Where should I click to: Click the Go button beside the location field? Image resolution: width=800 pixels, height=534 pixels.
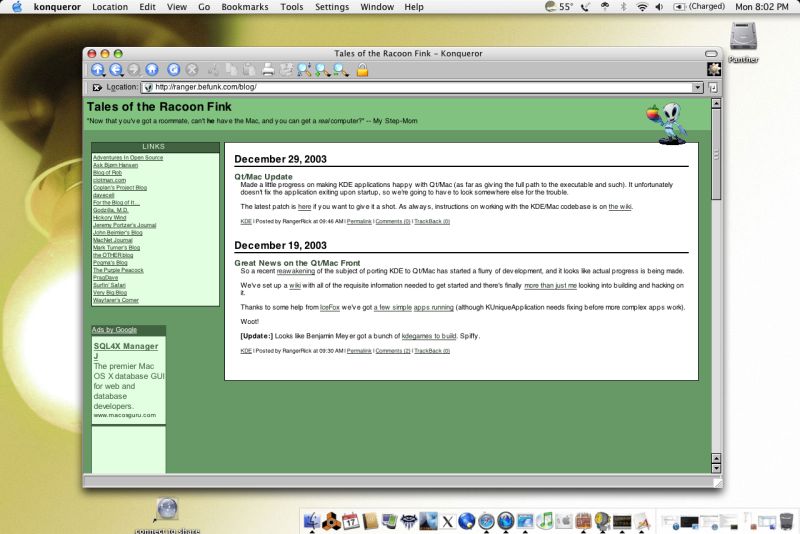tap(713, 87)
